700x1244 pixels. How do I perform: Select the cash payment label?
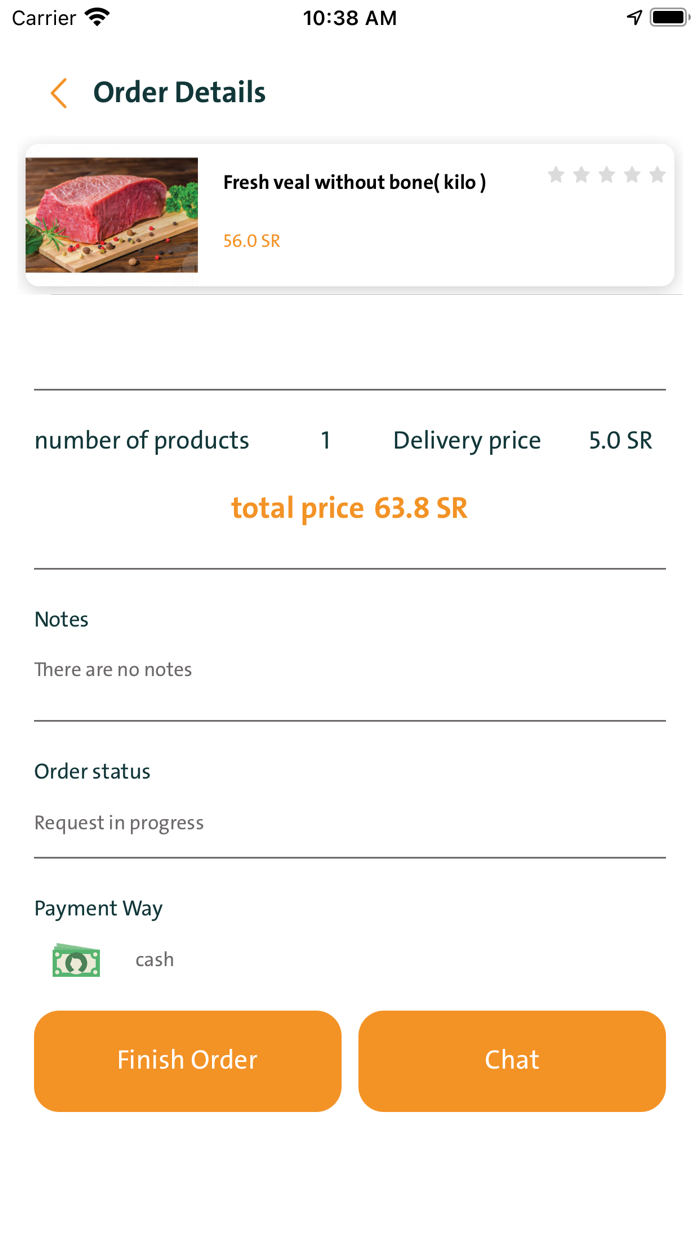pyautogui.click(x=155, y=960)
